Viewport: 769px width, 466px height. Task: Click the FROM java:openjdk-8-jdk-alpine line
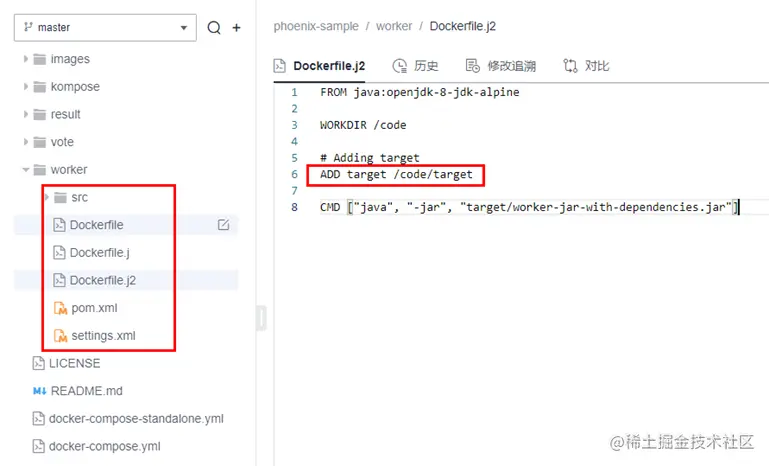coord(419,92)
